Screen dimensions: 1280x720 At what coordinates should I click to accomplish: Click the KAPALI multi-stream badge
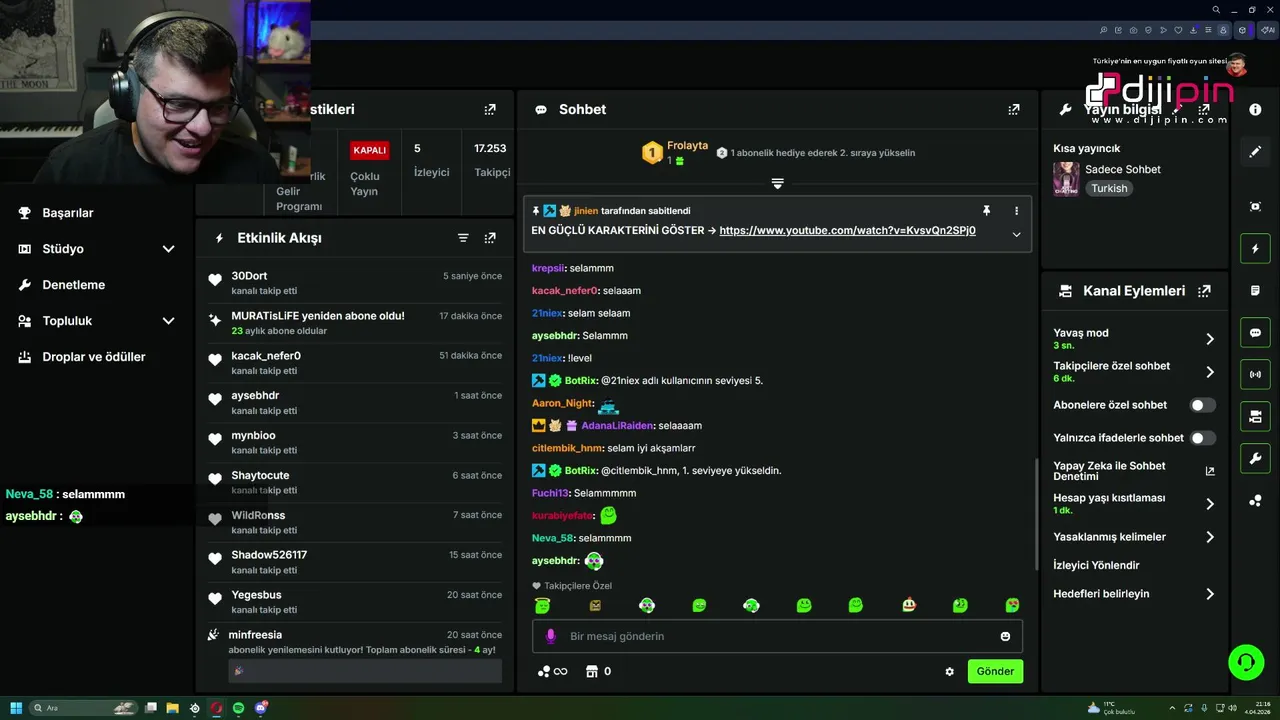pos(369,150)
